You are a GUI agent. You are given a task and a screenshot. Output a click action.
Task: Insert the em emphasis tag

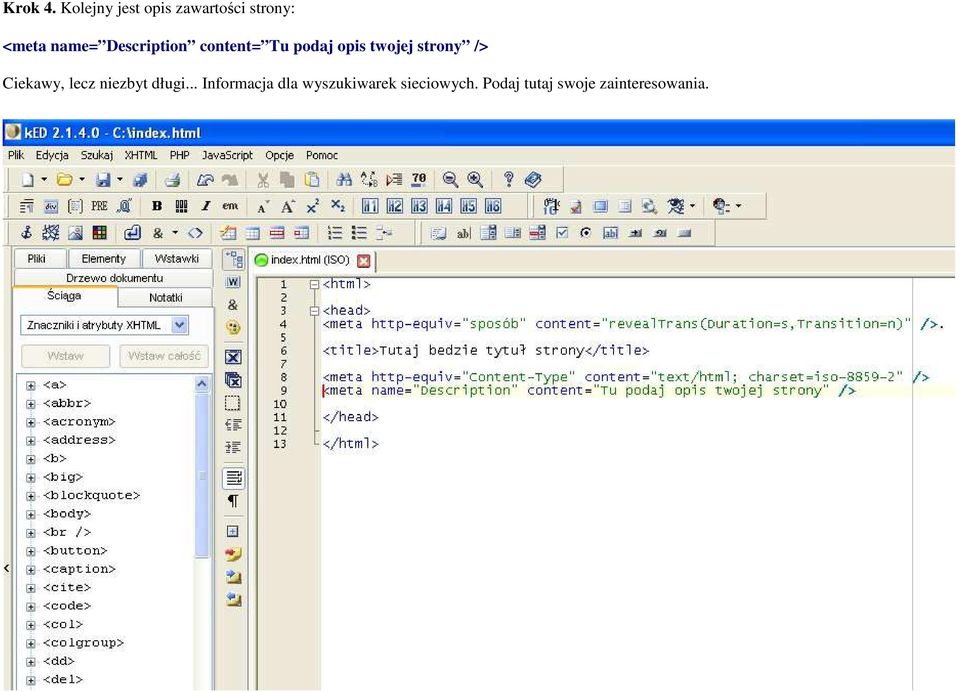point(230,206)
